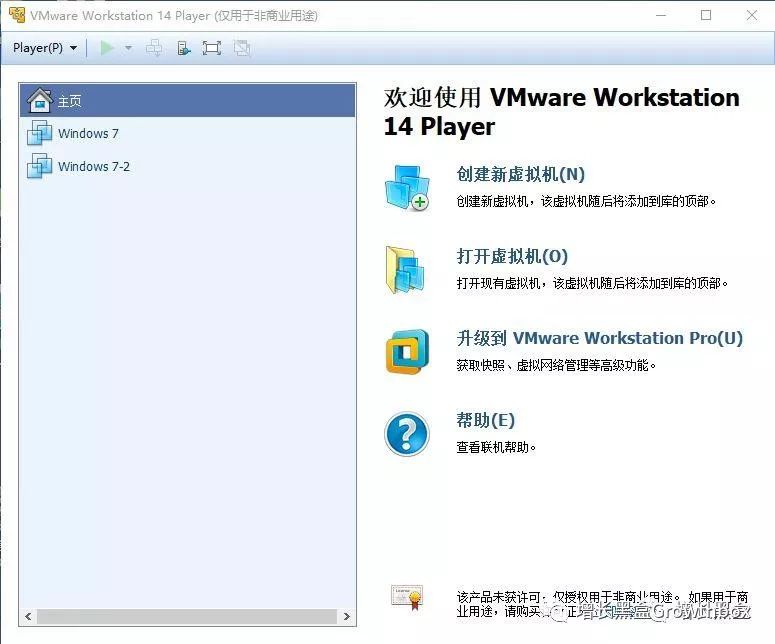Select the 主页 home entry in library

(188, 101)
